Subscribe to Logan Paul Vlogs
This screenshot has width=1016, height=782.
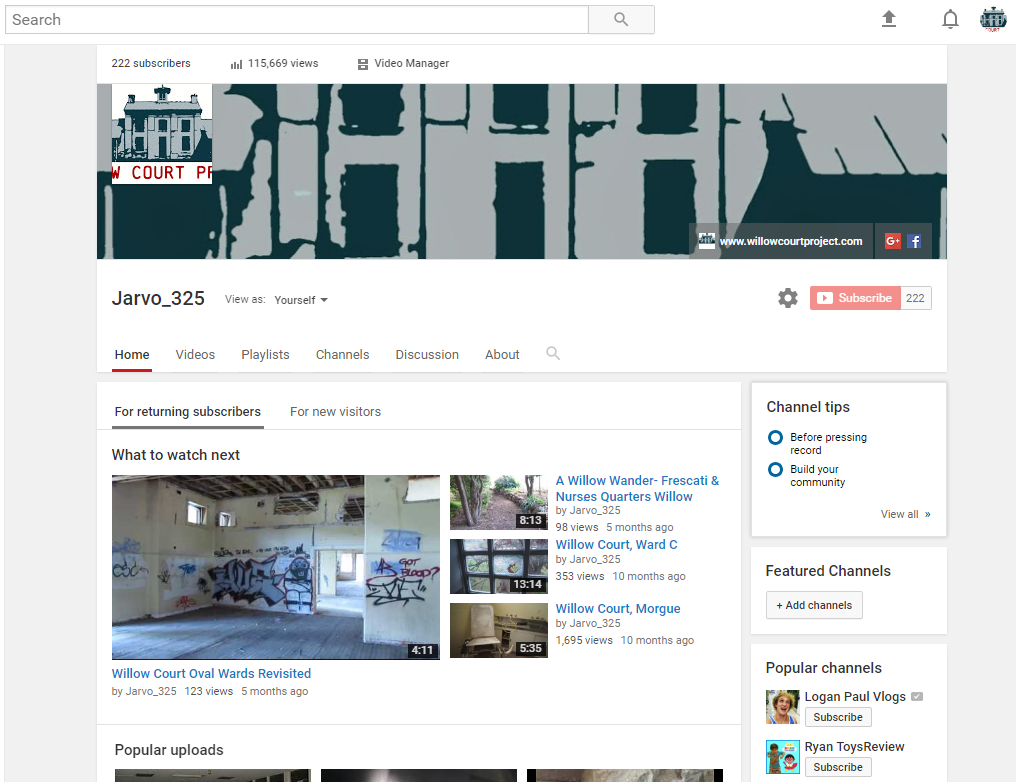tap(838, 717)
